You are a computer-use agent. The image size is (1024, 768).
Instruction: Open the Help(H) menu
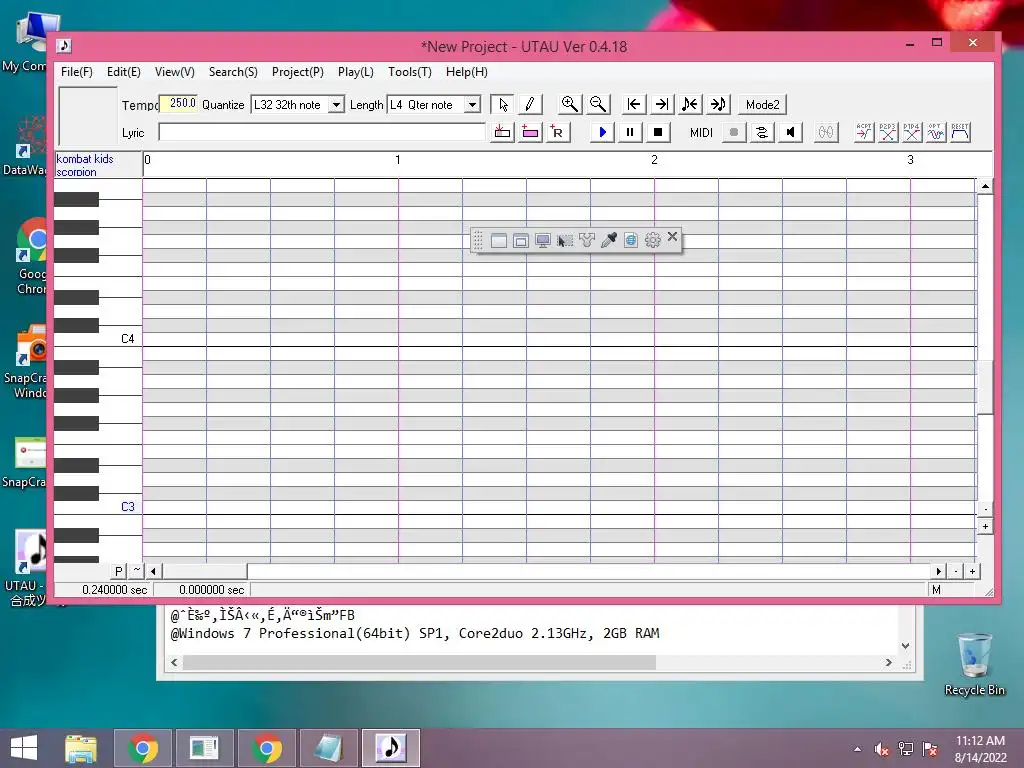(x=467, y=72)
